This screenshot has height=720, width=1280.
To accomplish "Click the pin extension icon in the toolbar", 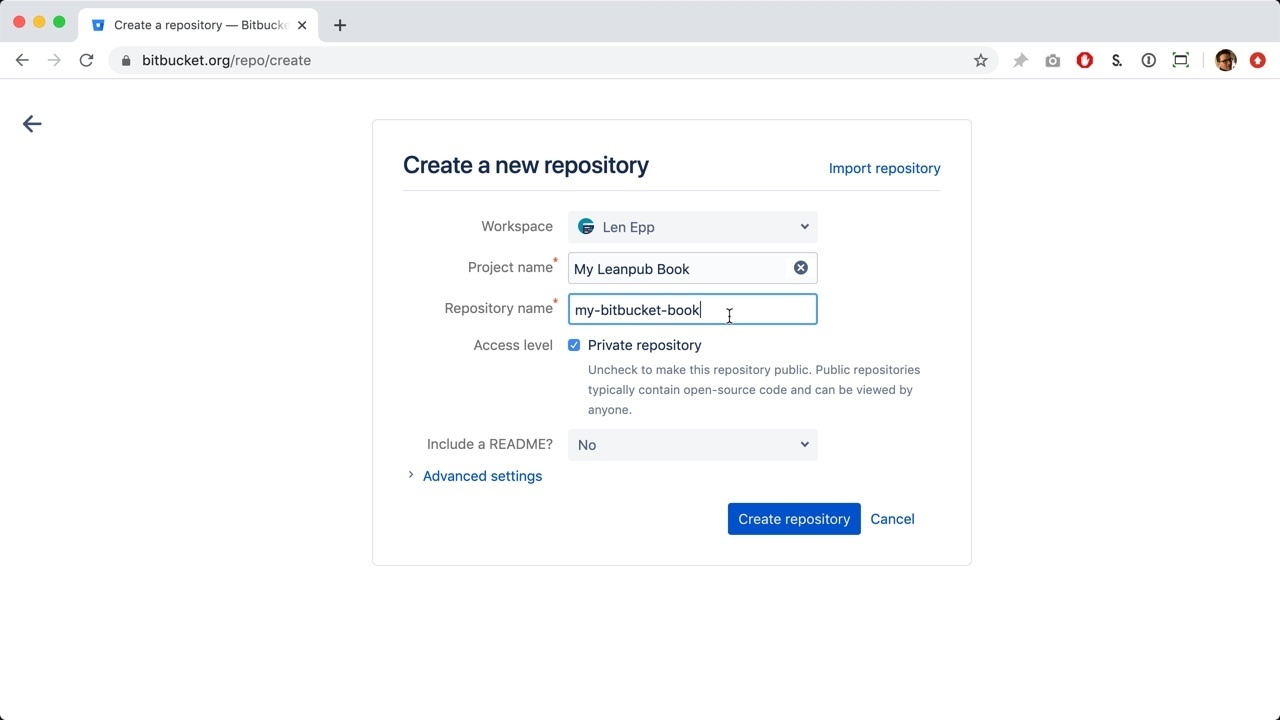I will click(1020, 60).
